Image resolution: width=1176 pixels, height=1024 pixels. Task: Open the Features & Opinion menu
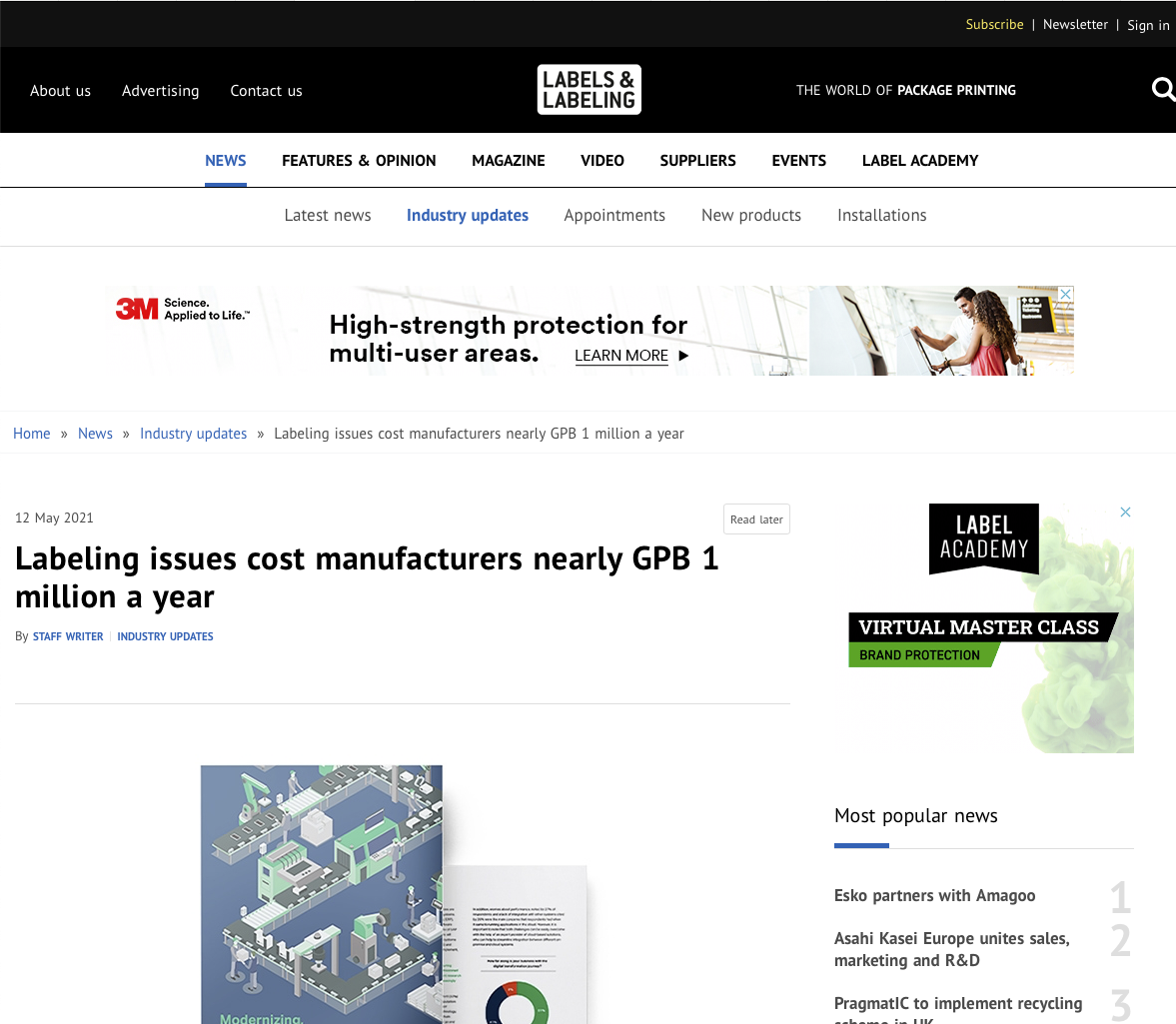click(359, 161)
